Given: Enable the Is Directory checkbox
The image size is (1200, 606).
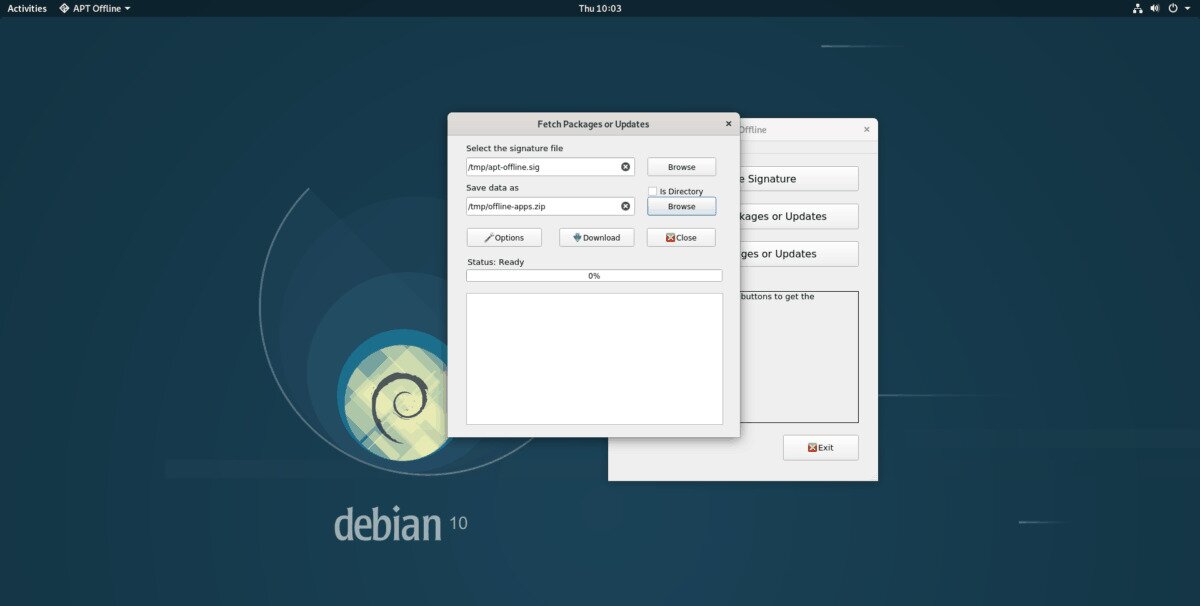Looking at the screenshot, I should [x=652, y=191].
